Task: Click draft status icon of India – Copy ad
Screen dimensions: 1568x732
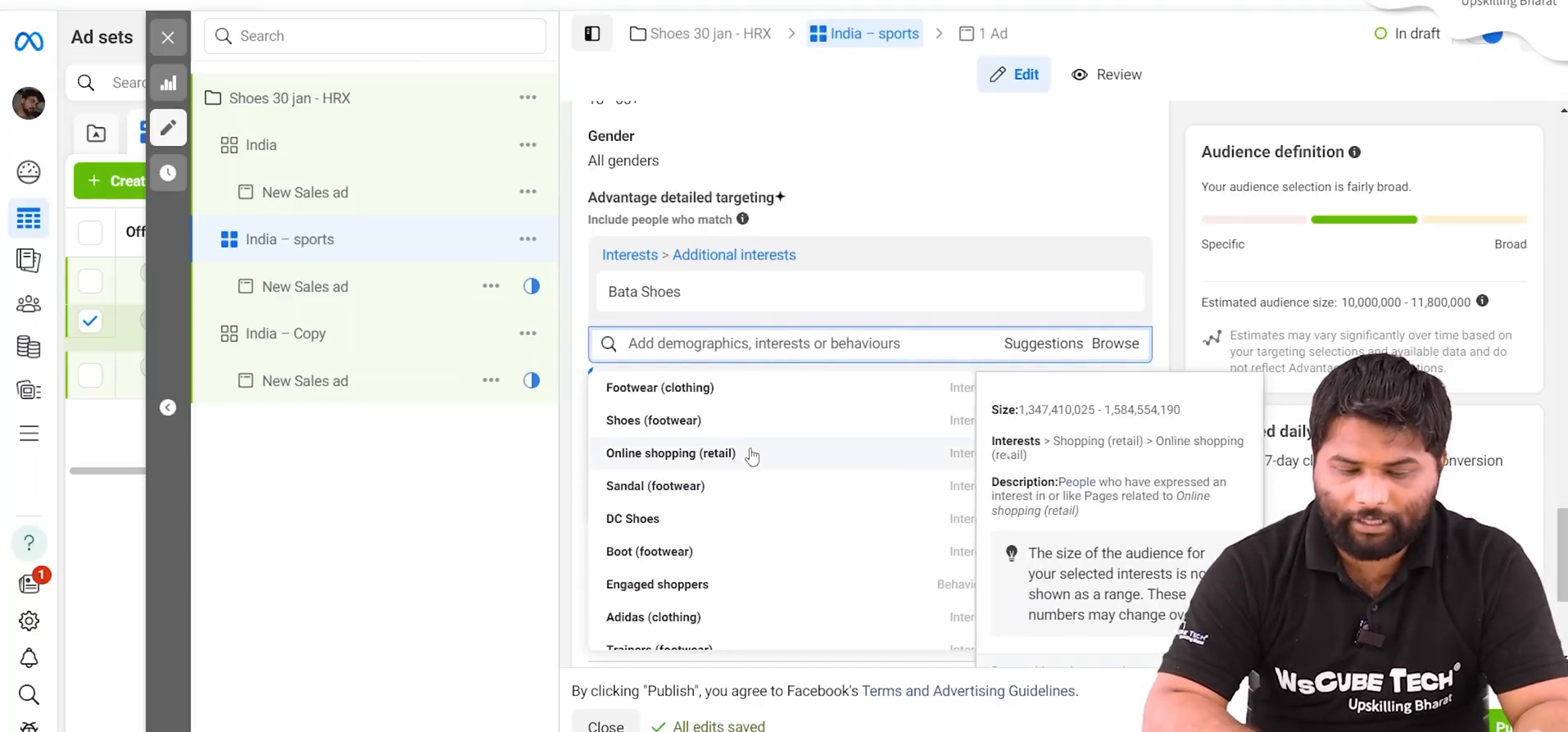Action: 532,380
